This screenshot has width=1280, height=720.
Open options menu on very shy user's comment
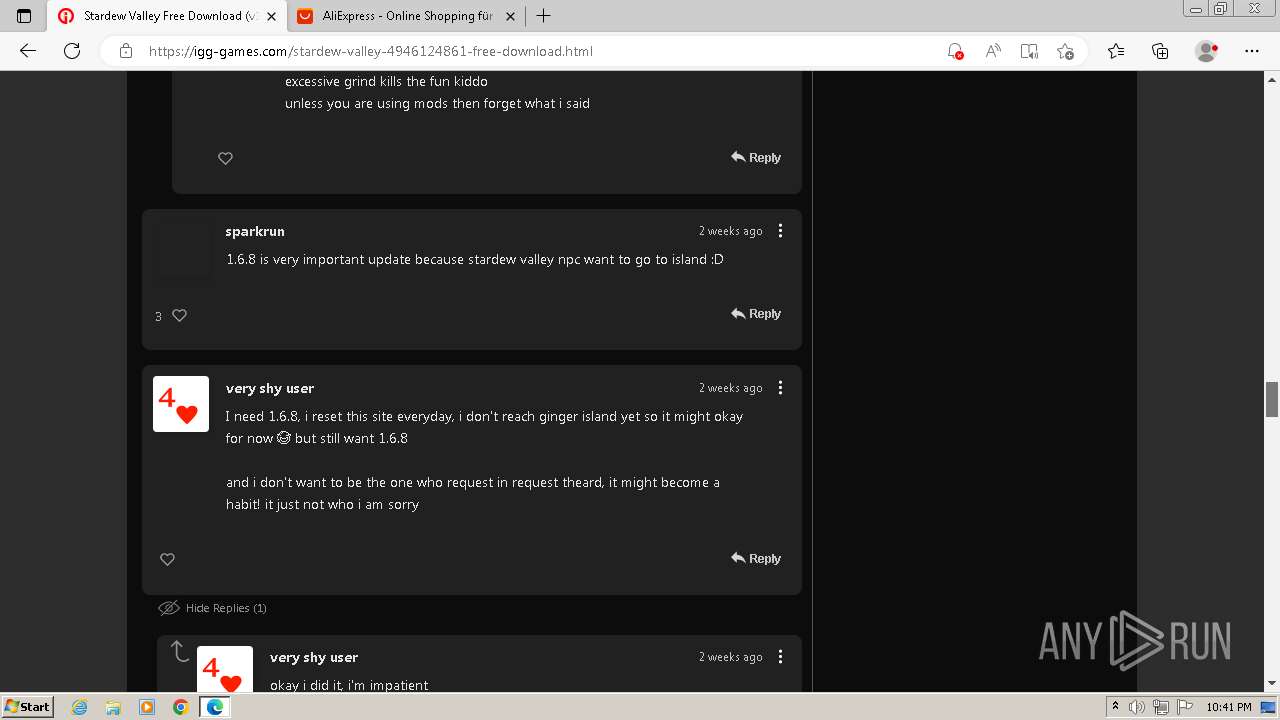(x=781, y=388)
